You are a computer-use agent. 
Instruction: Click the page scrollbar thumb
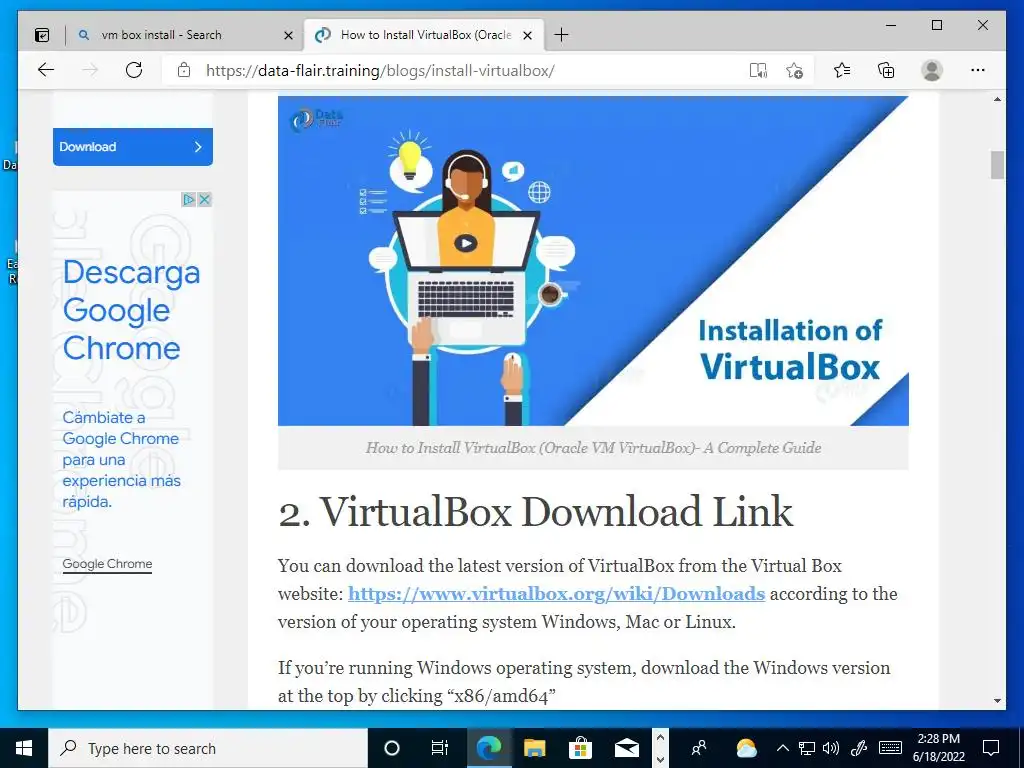coord(997,165)
